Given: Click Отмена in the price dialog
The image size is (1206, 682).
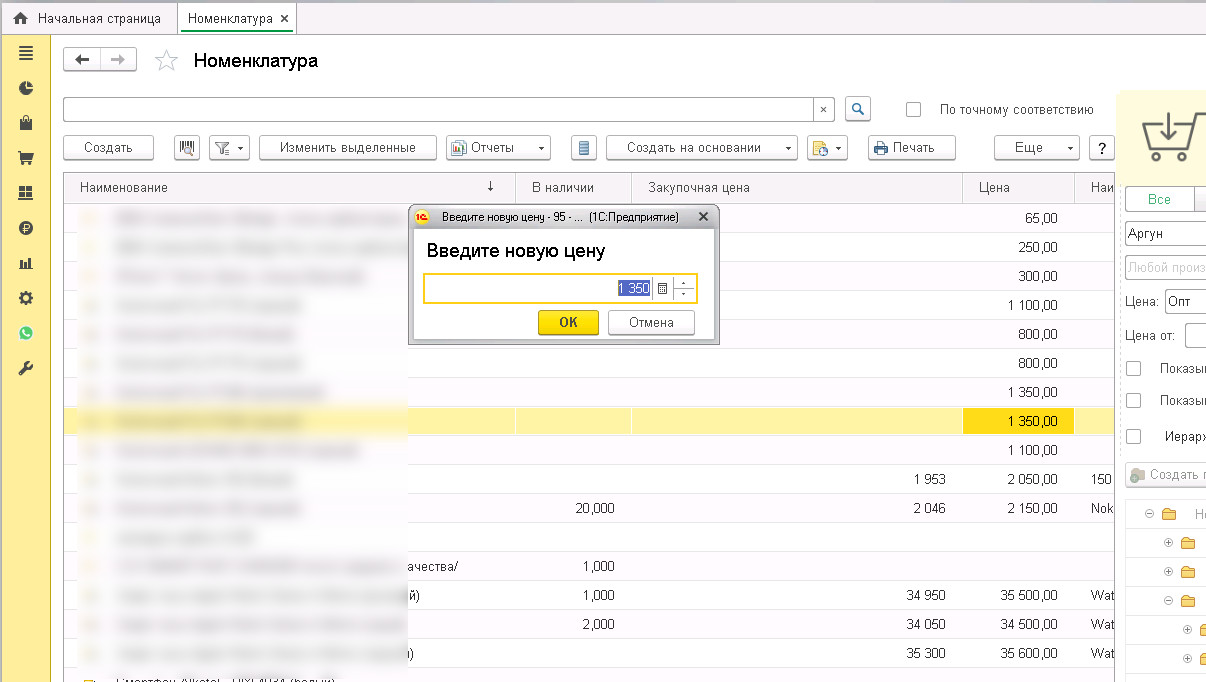Looking at the screenshot, I should pos(650,322).
